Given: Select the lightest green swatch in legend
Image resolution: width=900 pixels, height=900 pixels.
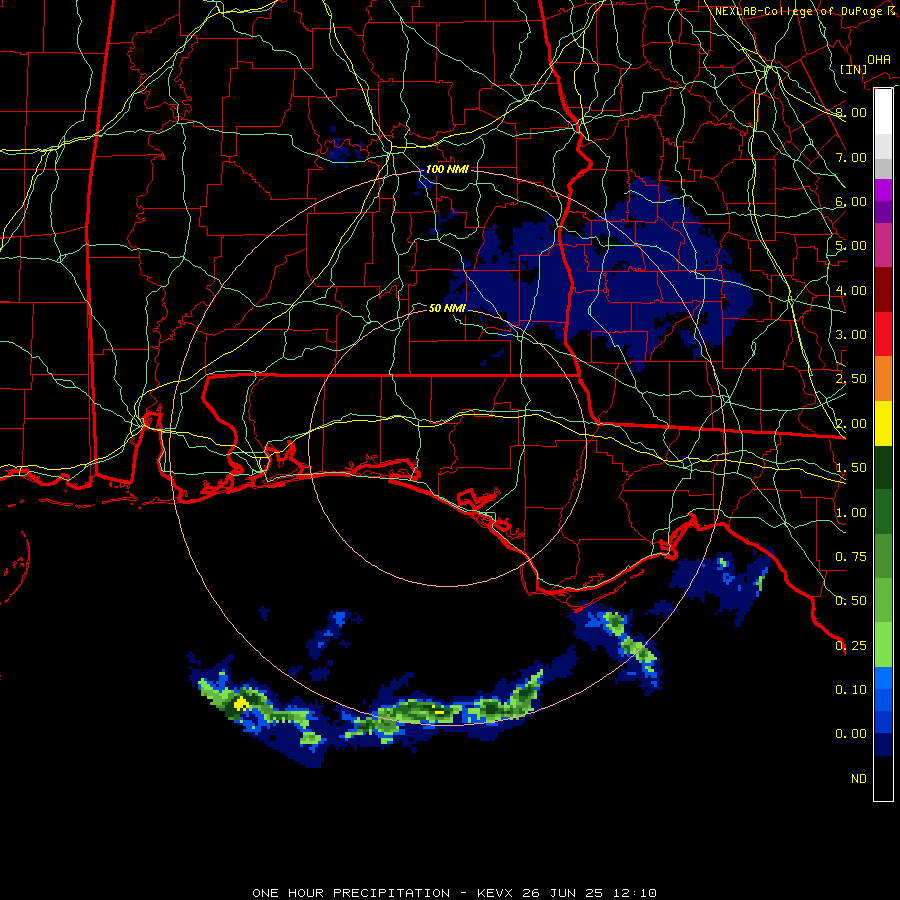Looking at the screenshot, I should click(883, 645).
